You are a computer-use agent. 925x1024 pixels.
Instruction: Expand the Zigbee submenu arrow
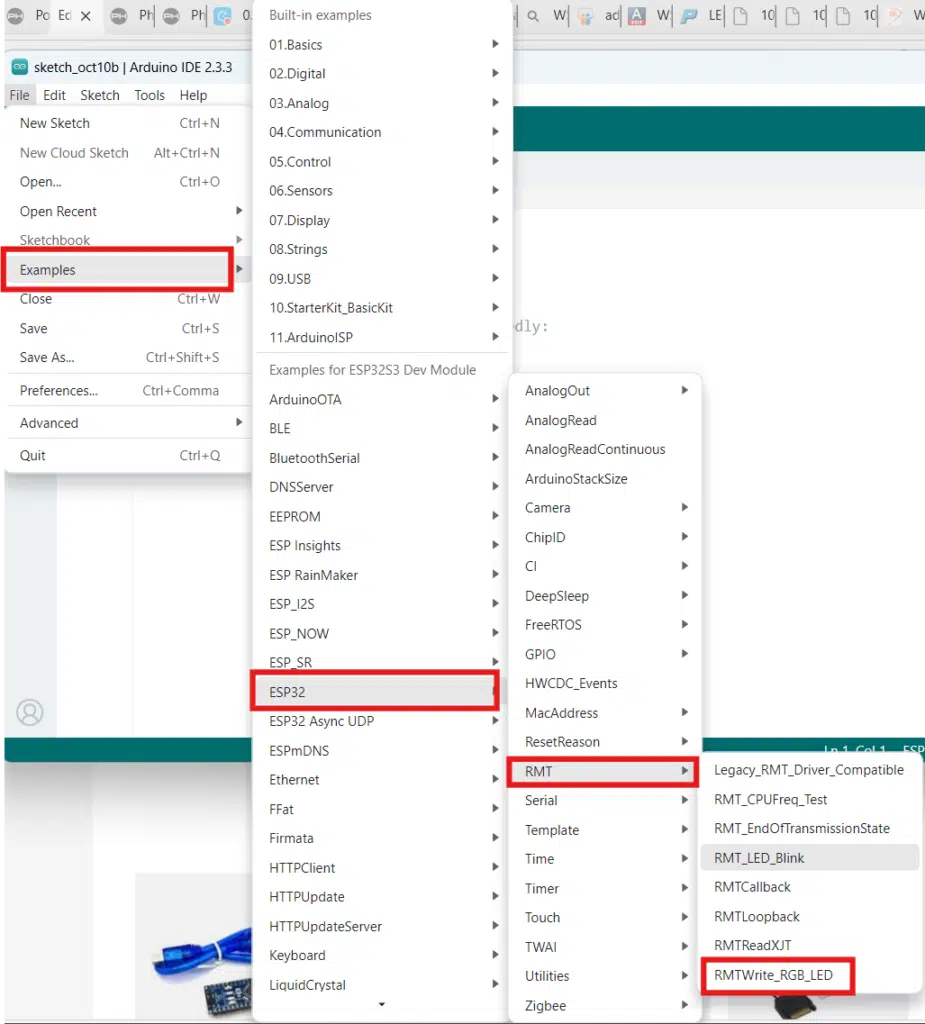(685, 1005)
